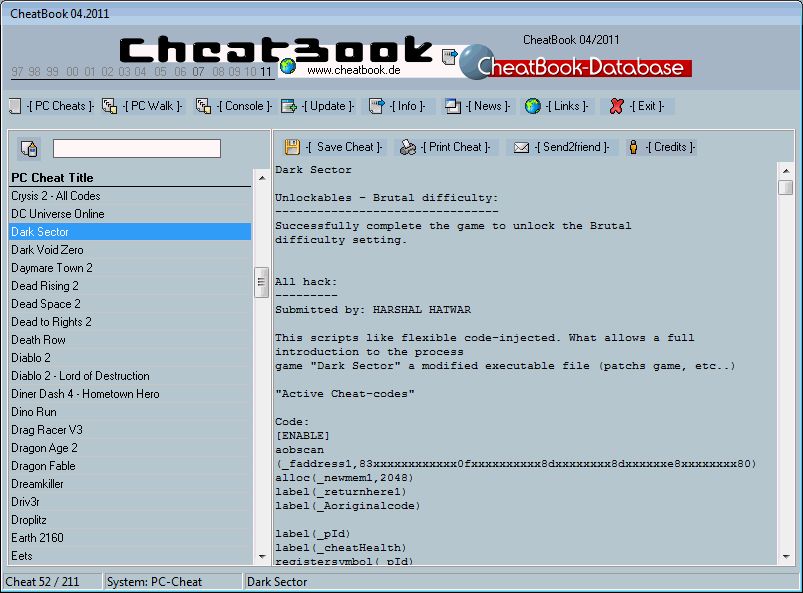Click the PC Cheats page icon

coord(15,106)
